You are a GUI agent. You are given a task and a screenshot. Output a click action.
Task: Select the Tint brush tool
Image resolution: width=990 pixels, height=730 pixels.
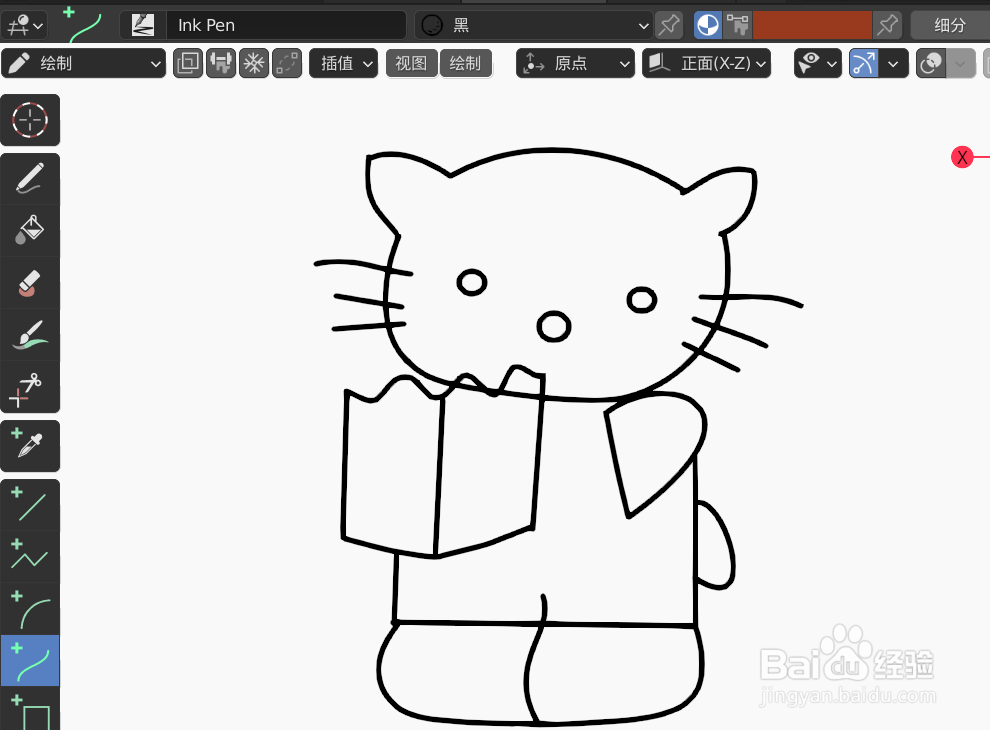pos(30,337)
